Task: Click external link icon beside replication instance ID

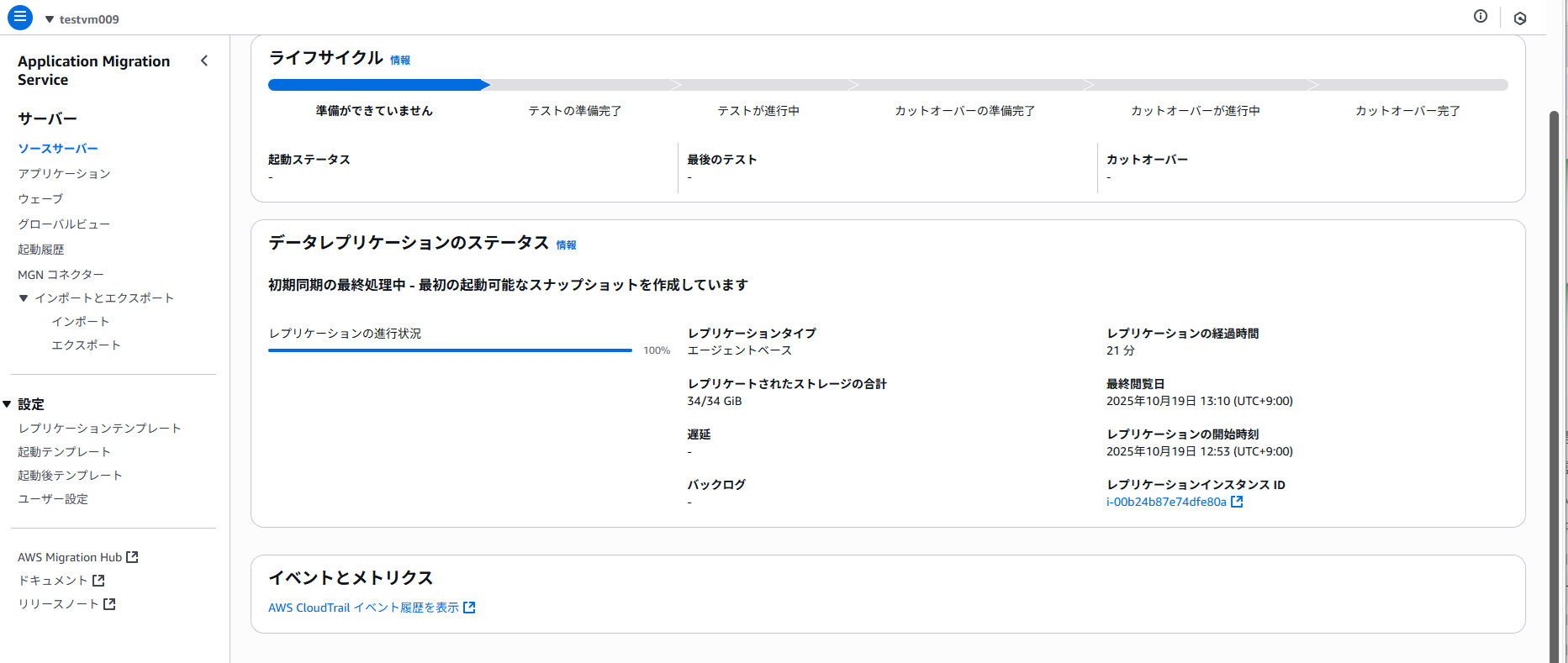Action: click(1237, 502)
